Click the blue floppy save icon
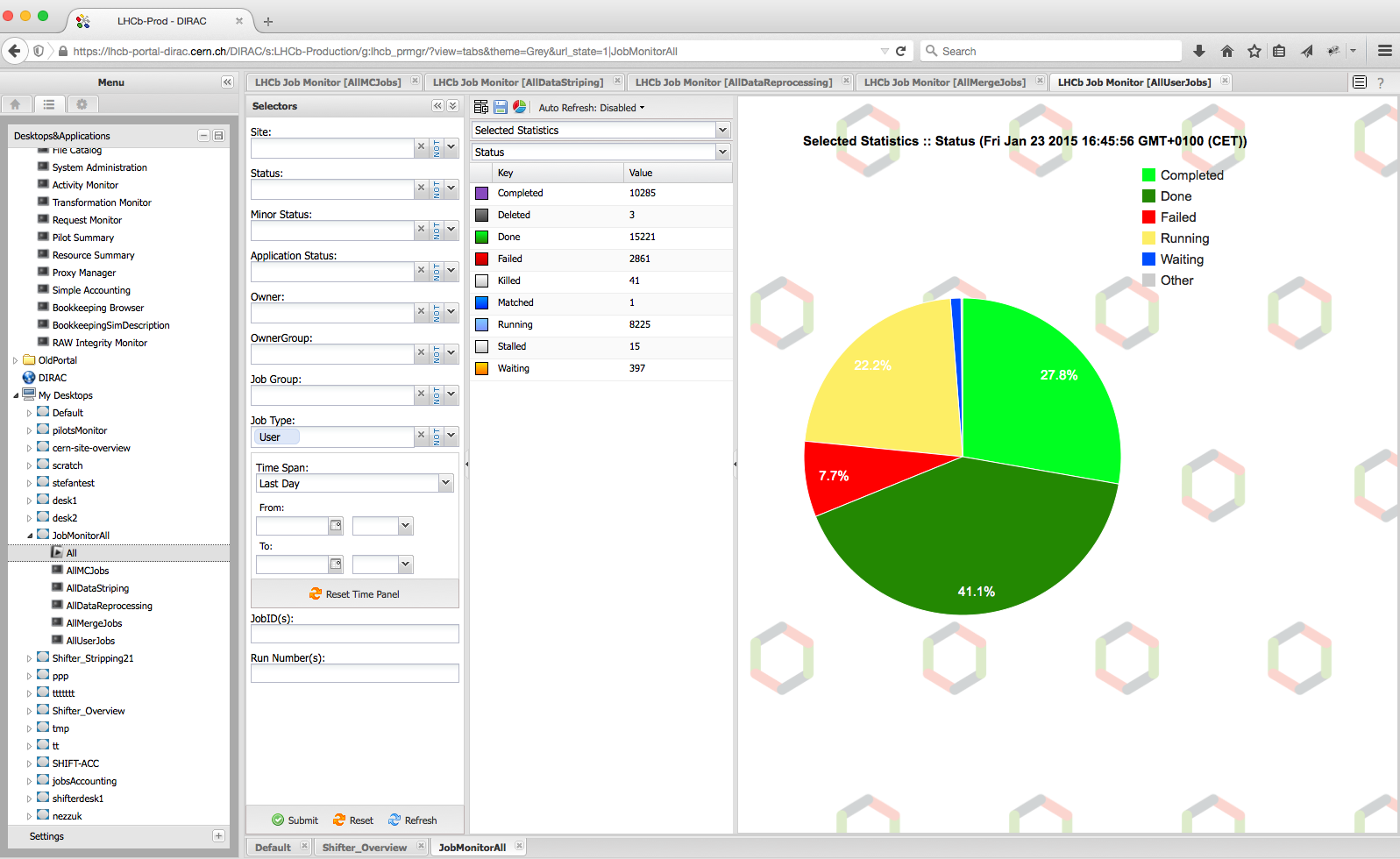This screenshot has height=859, width=1400. click(x=500, y=107)
